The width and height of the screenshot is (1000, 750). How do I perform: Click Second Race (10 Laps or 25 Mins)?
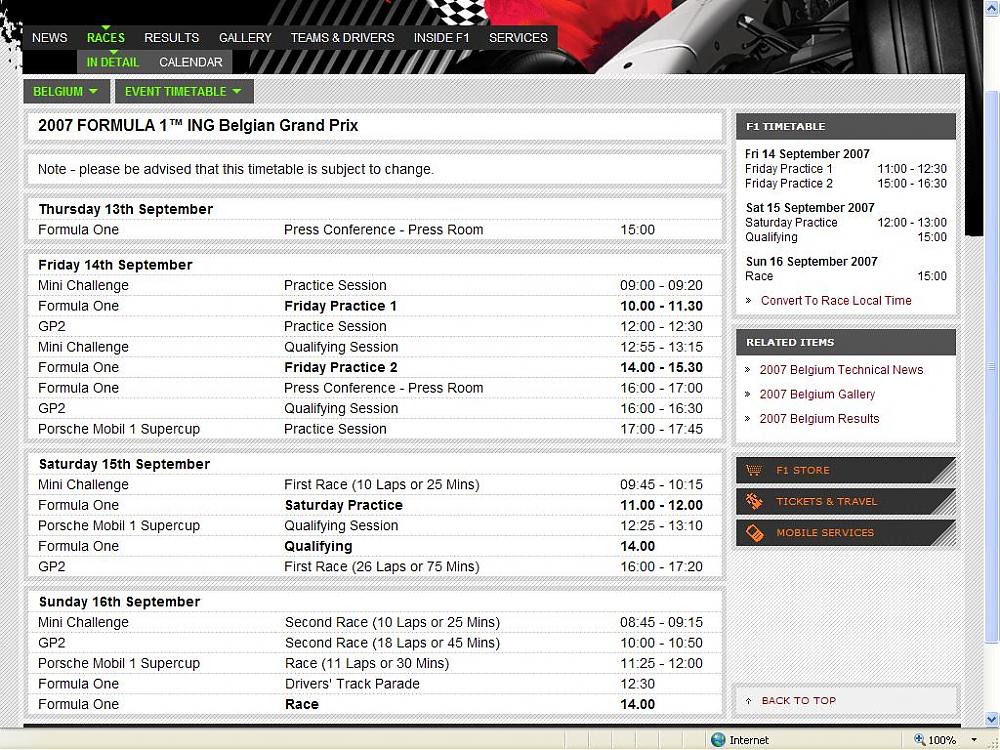pos(392,622)
